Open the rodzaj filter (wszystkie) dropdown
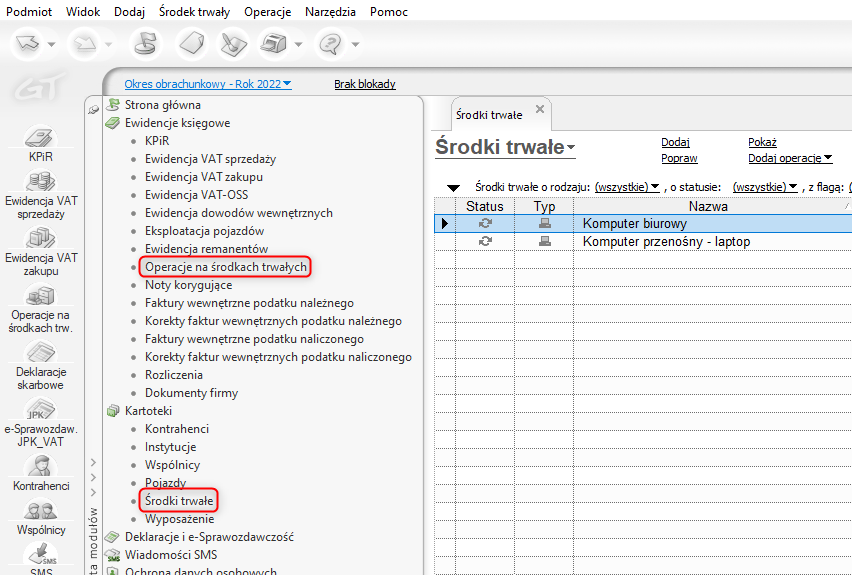Image resolution: width=852 pixels, height=575 pixels. (627, 187)
